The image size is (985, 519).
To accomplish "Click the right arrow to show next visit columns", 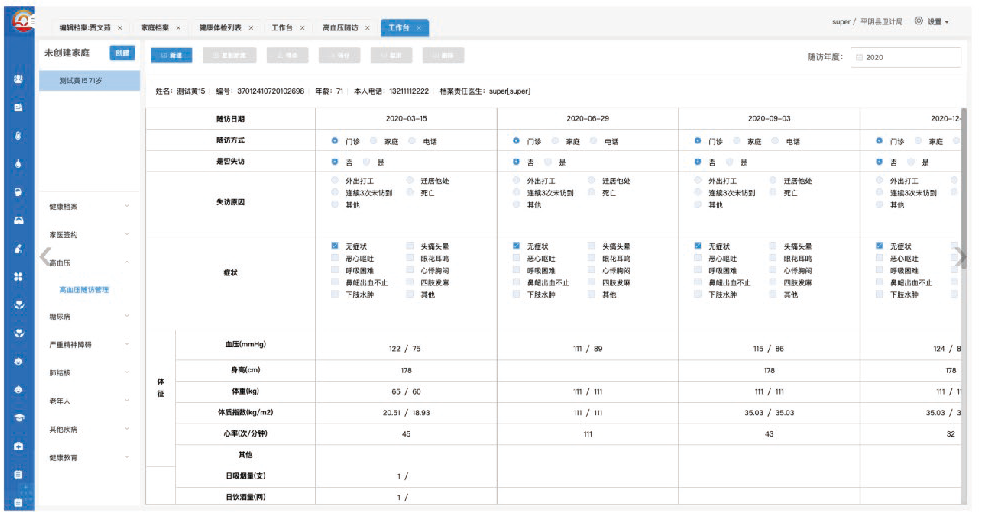I will [961, 257].
